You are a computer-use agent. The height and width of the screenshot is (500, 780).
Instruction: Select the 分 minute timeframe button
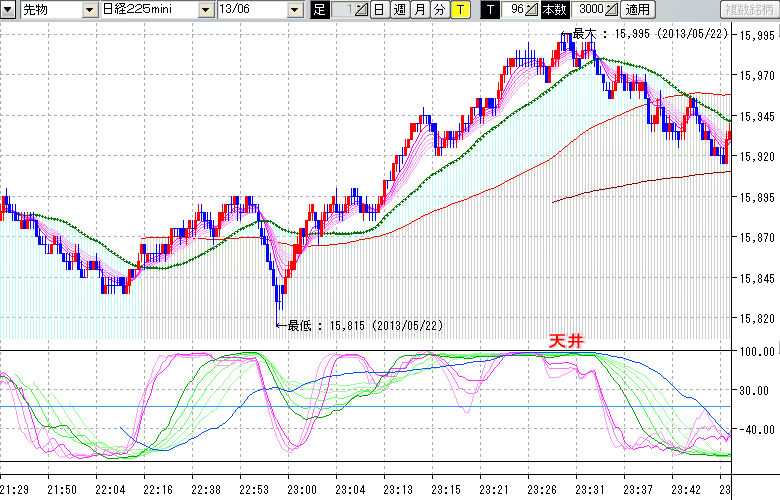coord(439,10)
